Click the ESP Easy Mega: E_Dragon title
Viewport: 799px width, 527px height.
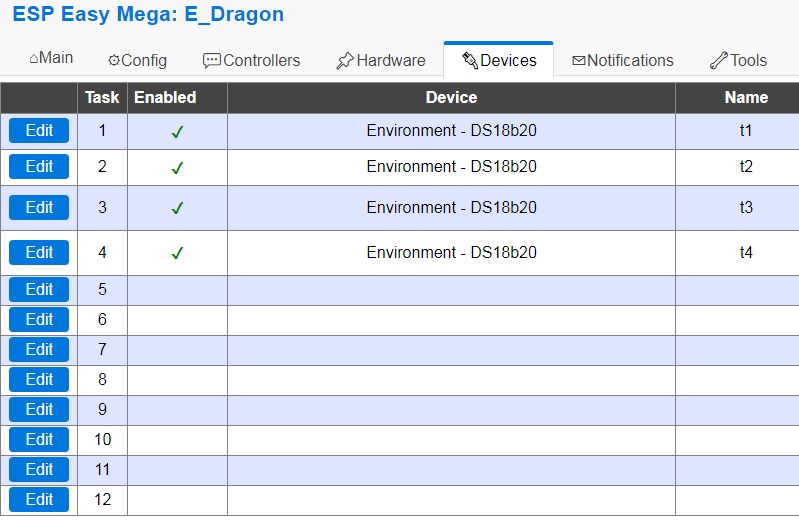tap(148, 15)
